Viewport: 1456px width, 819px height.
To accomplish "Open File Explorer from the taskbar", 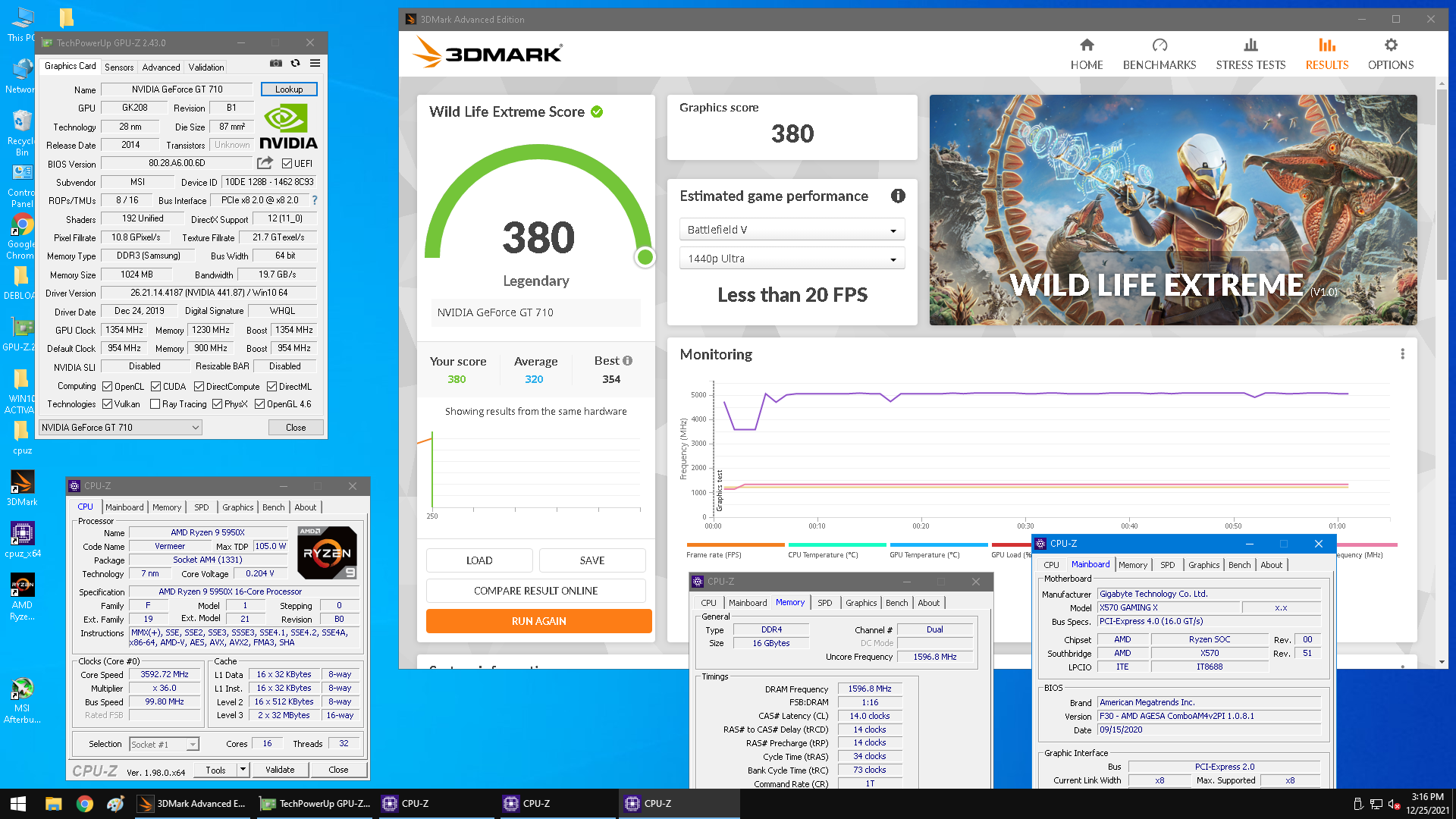I will (x=53, y=804).
